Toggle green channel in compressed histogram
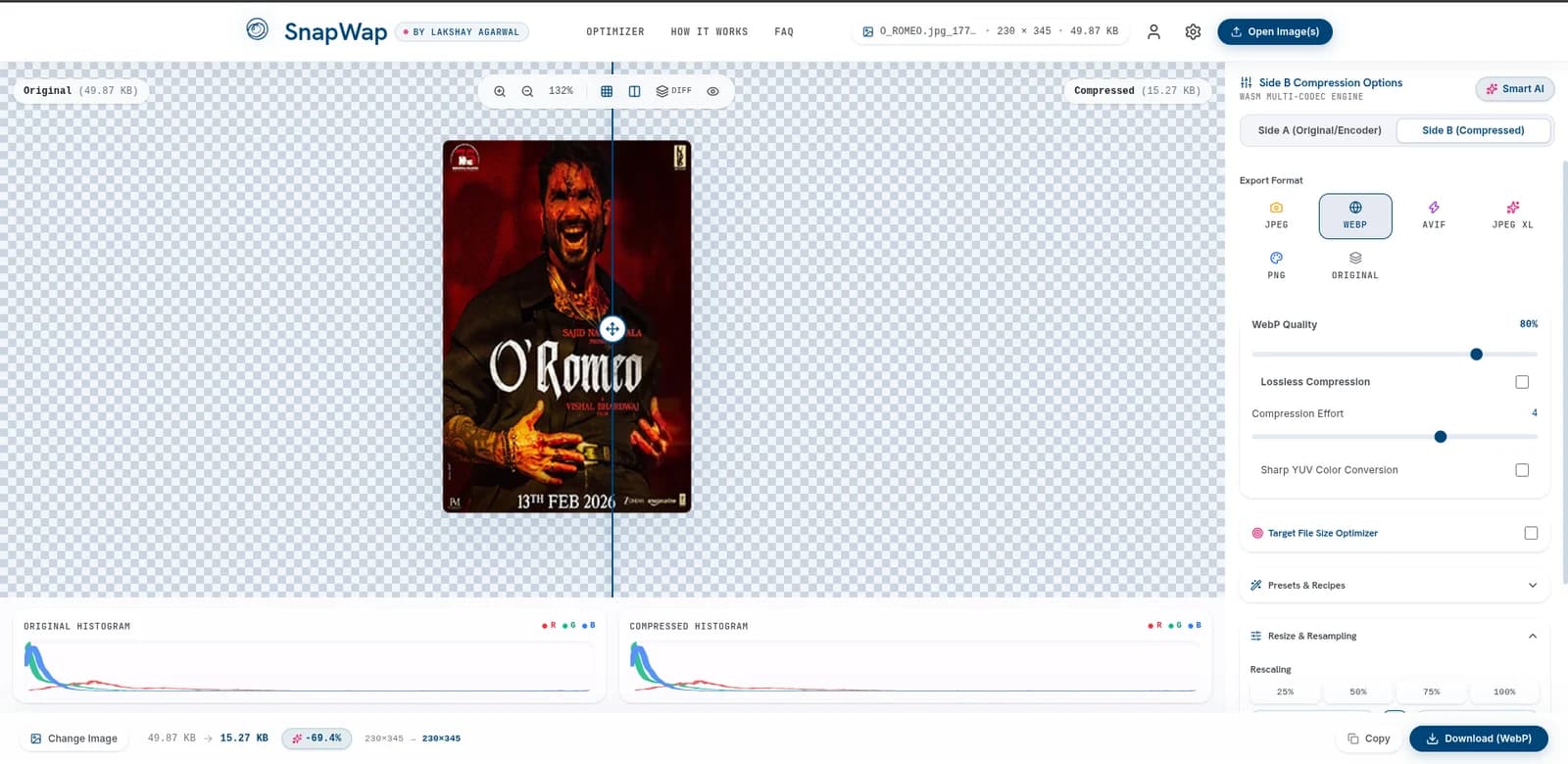 tap(1175, 625)
